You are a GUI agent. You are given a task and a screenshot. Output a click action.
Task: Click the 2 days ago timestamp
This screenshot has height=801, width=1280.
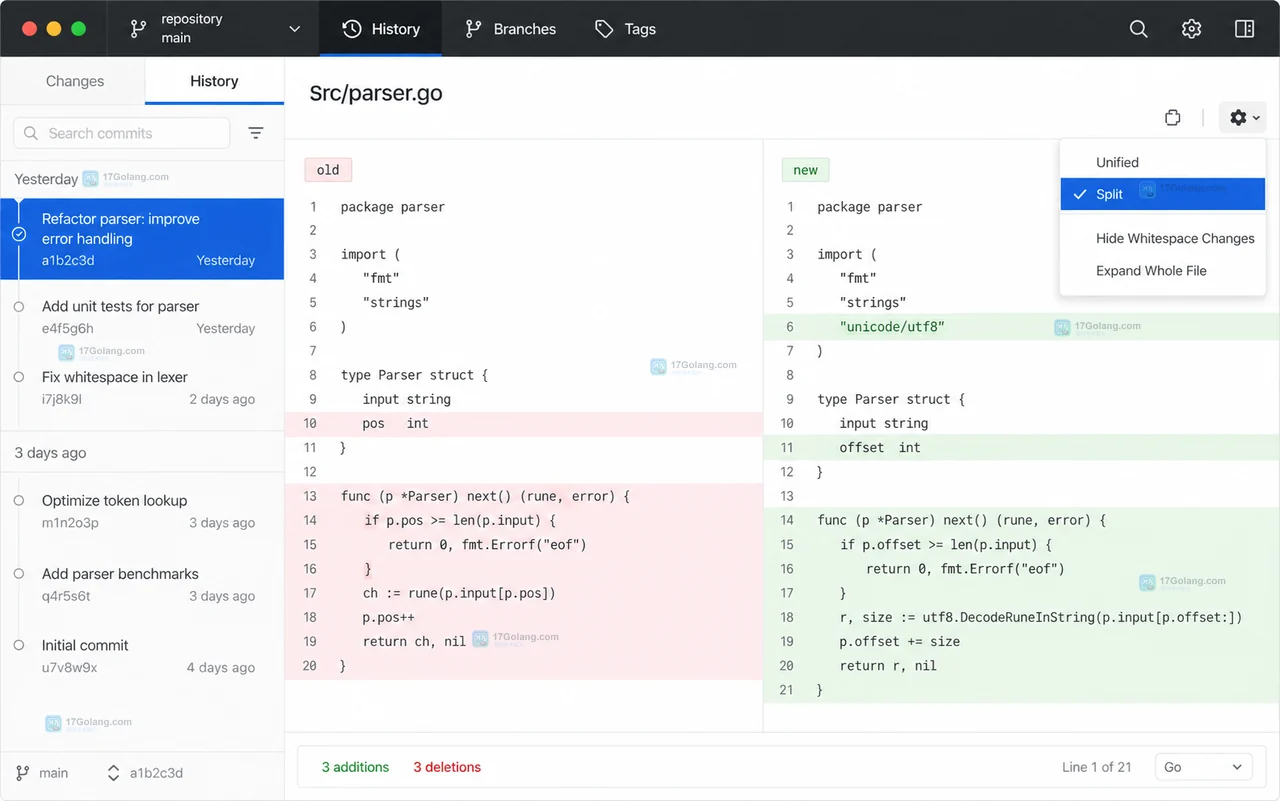[x=222, y=399]
